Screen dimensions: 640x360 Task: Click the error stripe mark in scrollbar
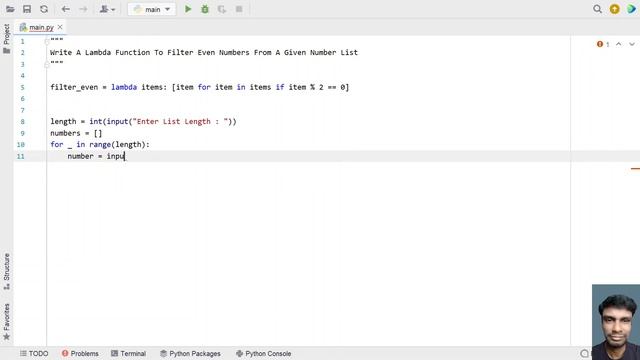pyautogui.click(x=635, y=169)
